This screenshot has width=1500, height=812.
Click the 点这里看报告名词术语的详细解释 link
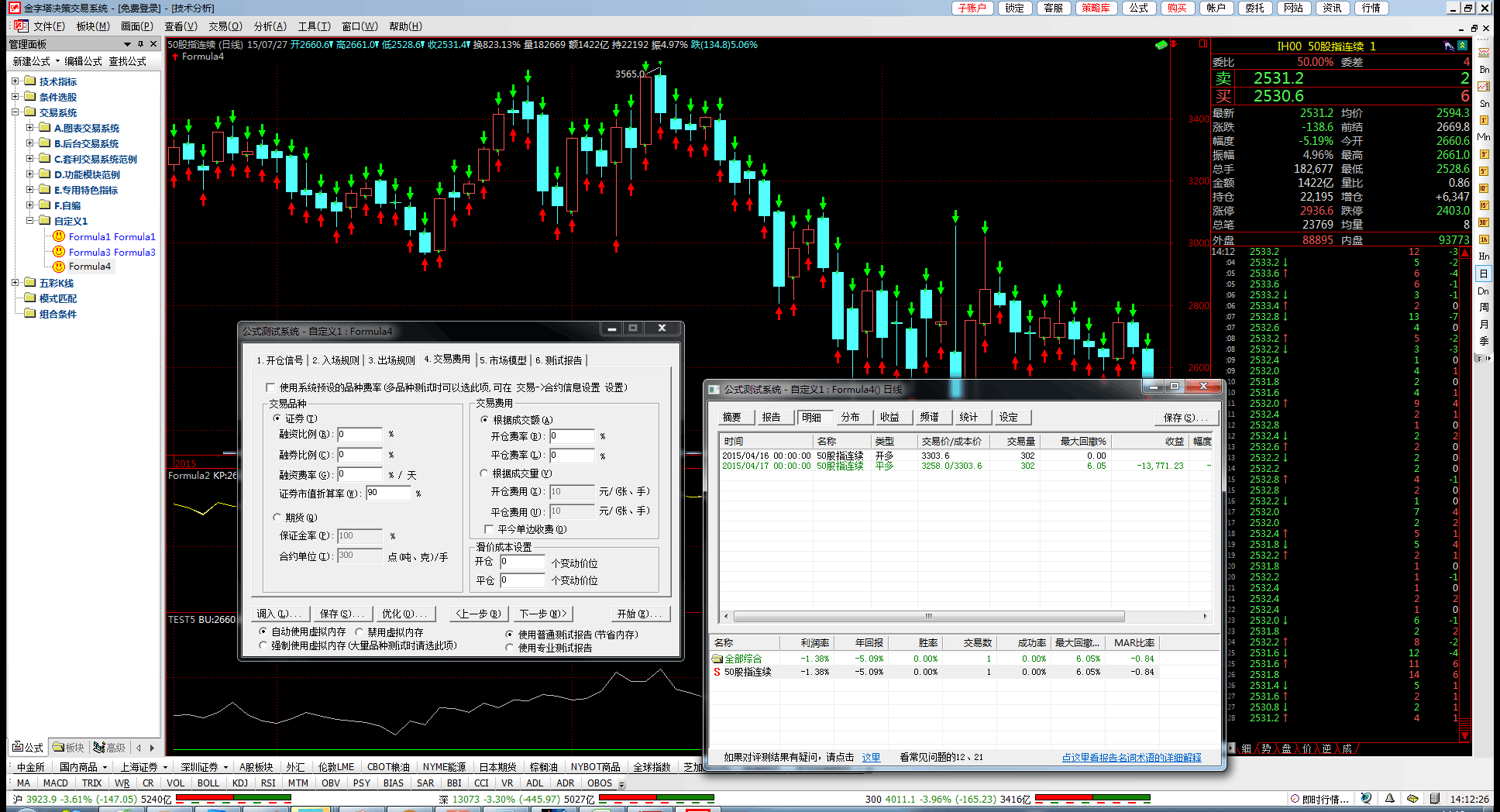pos(1130,757)
